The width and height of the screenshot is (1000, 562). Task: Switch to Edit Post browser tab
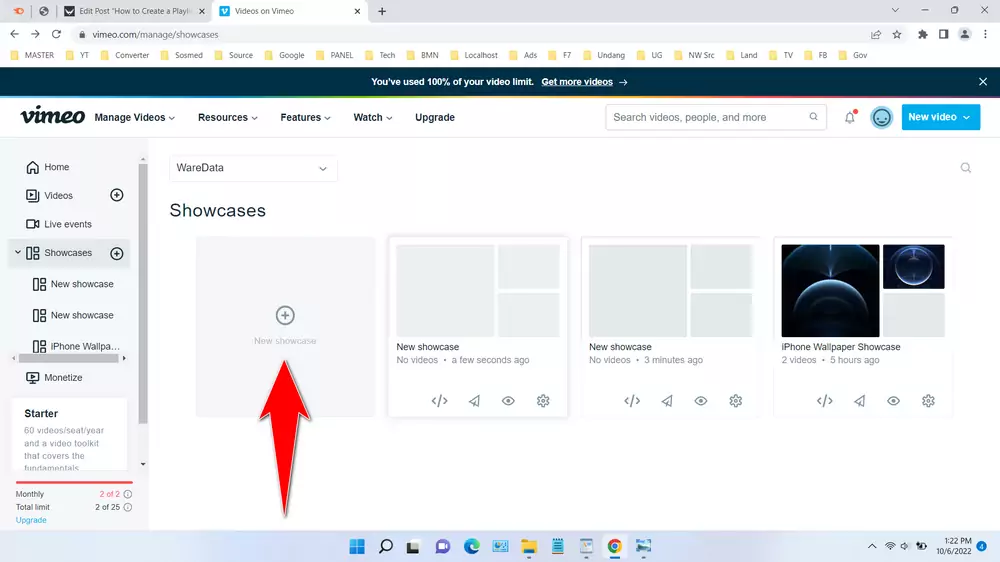pos(135,11)
